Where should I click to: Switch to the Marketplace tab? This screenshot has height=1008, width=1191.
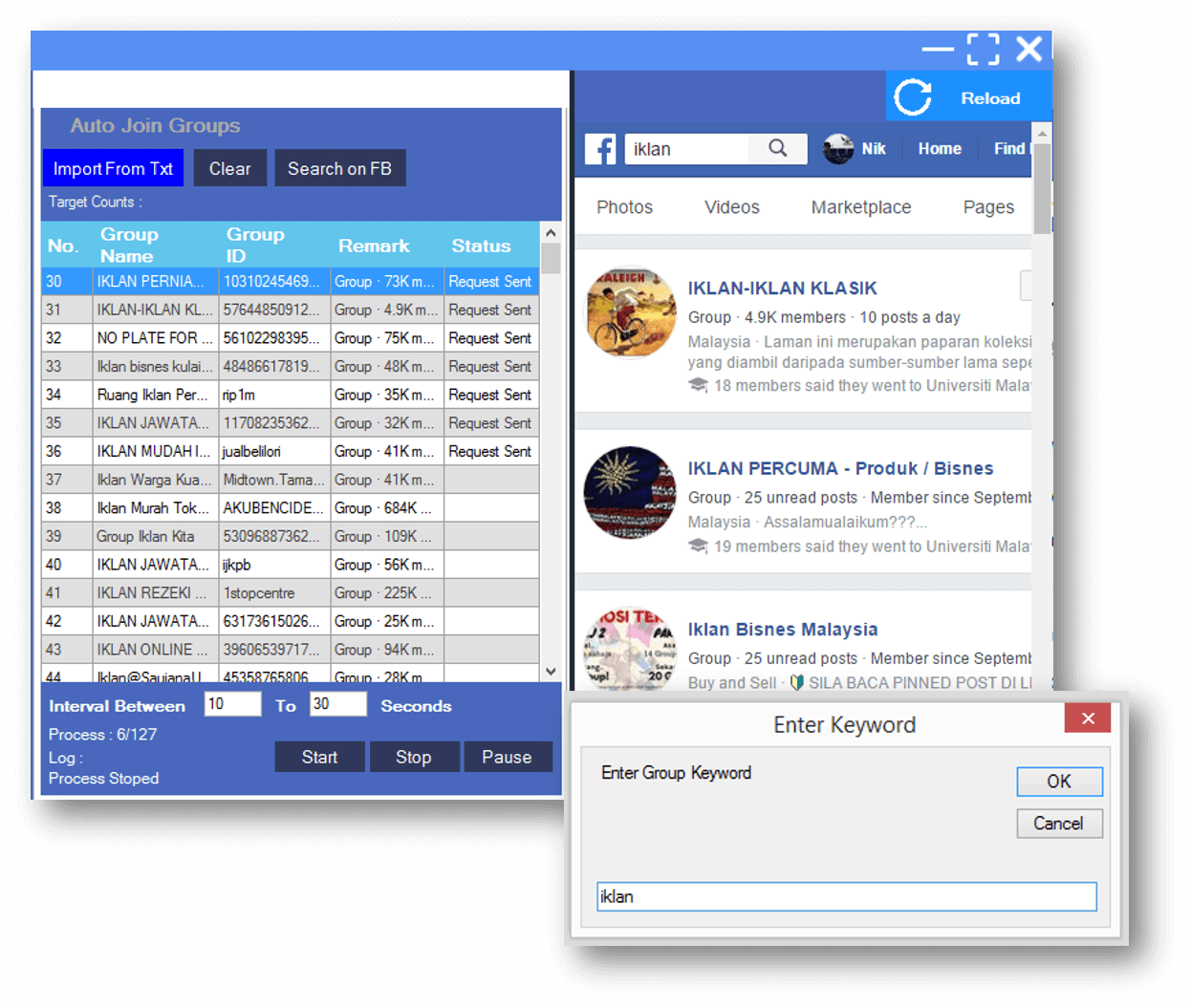tap(860, 207)
